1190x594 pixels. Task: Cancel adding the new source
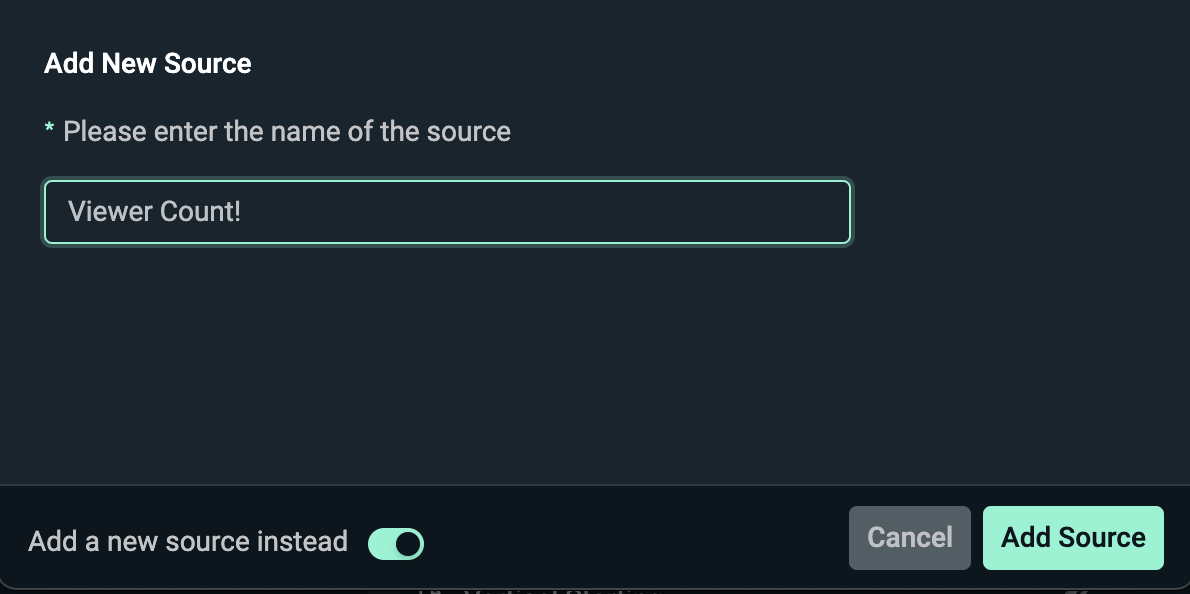click(909, 538)
